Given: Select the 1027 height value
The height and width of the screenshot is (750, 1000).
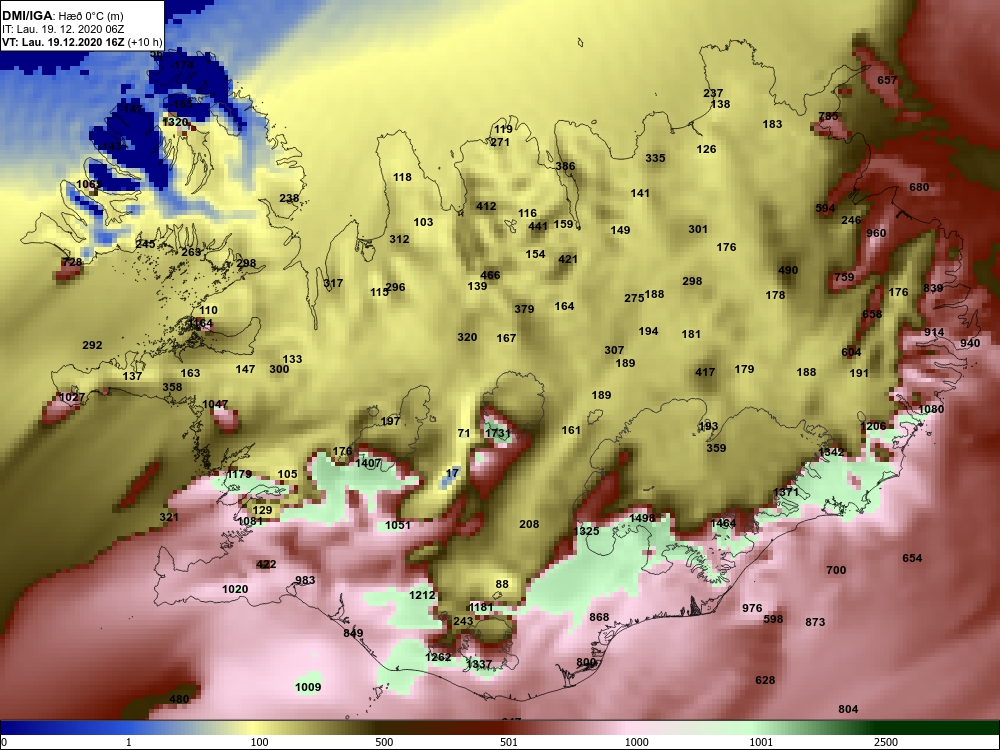Looking at the screenshot, I should click(71, 397).
